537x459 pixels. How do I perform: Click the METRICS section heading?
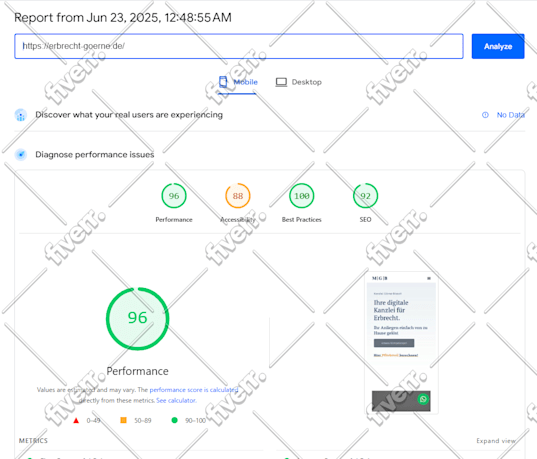(x=33, y=441)
